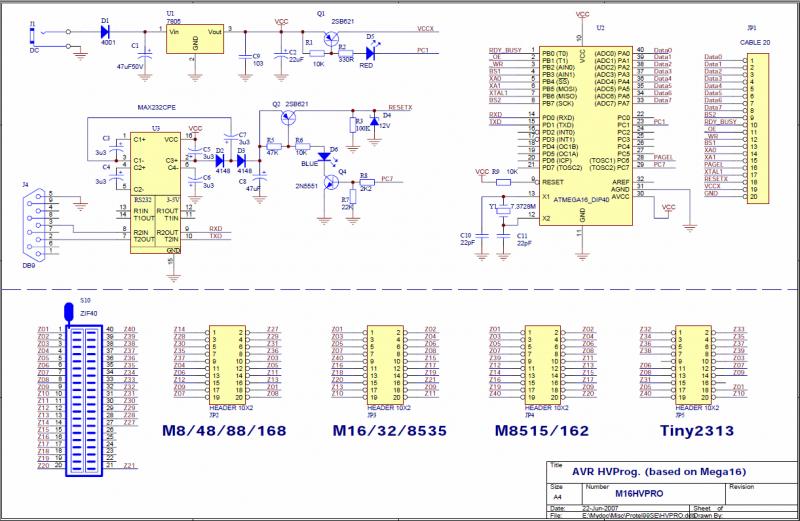This screenshot has width=800, height=521.
Task: Select the Tiny2313 label text
Action: pyautogui.click(x=698, y=430)
